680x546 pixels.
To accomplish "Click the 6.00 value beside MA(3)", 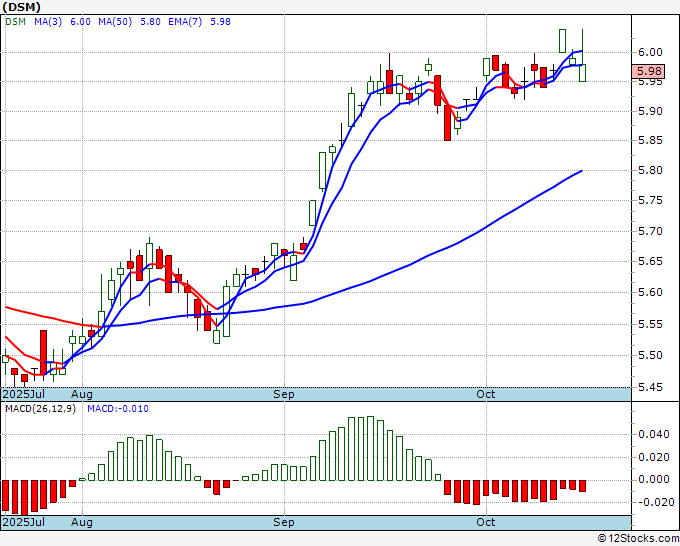I will pyautogui.click(x=81, y=22).
